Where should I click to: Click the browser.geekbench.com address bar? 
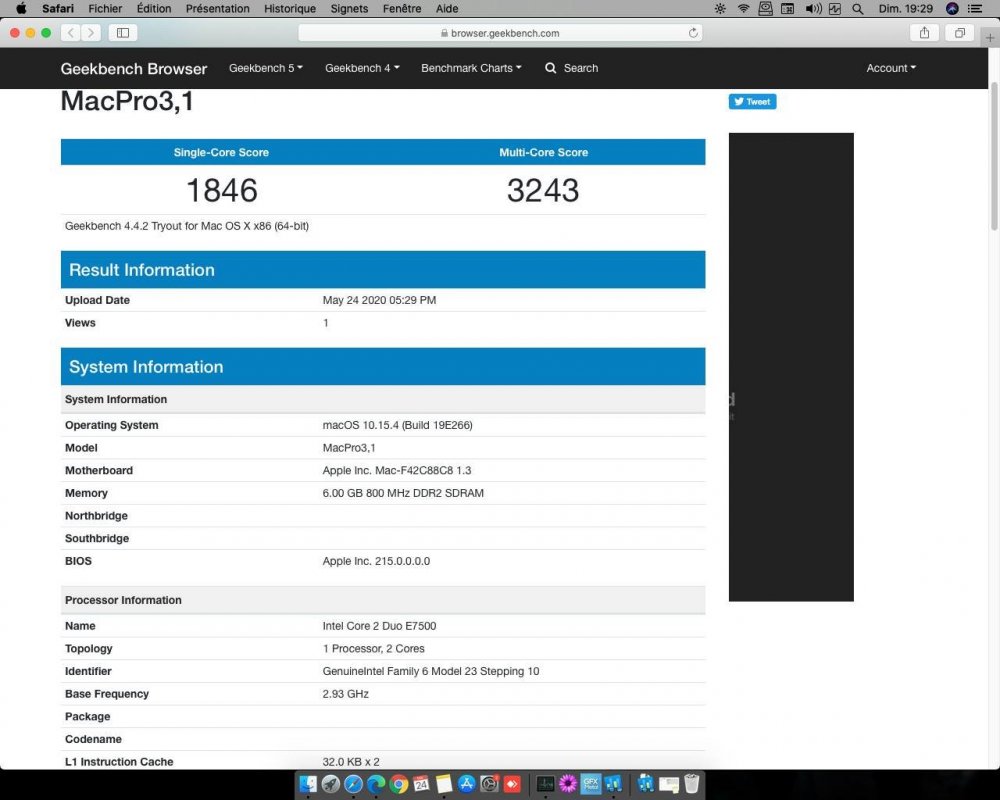500,33
